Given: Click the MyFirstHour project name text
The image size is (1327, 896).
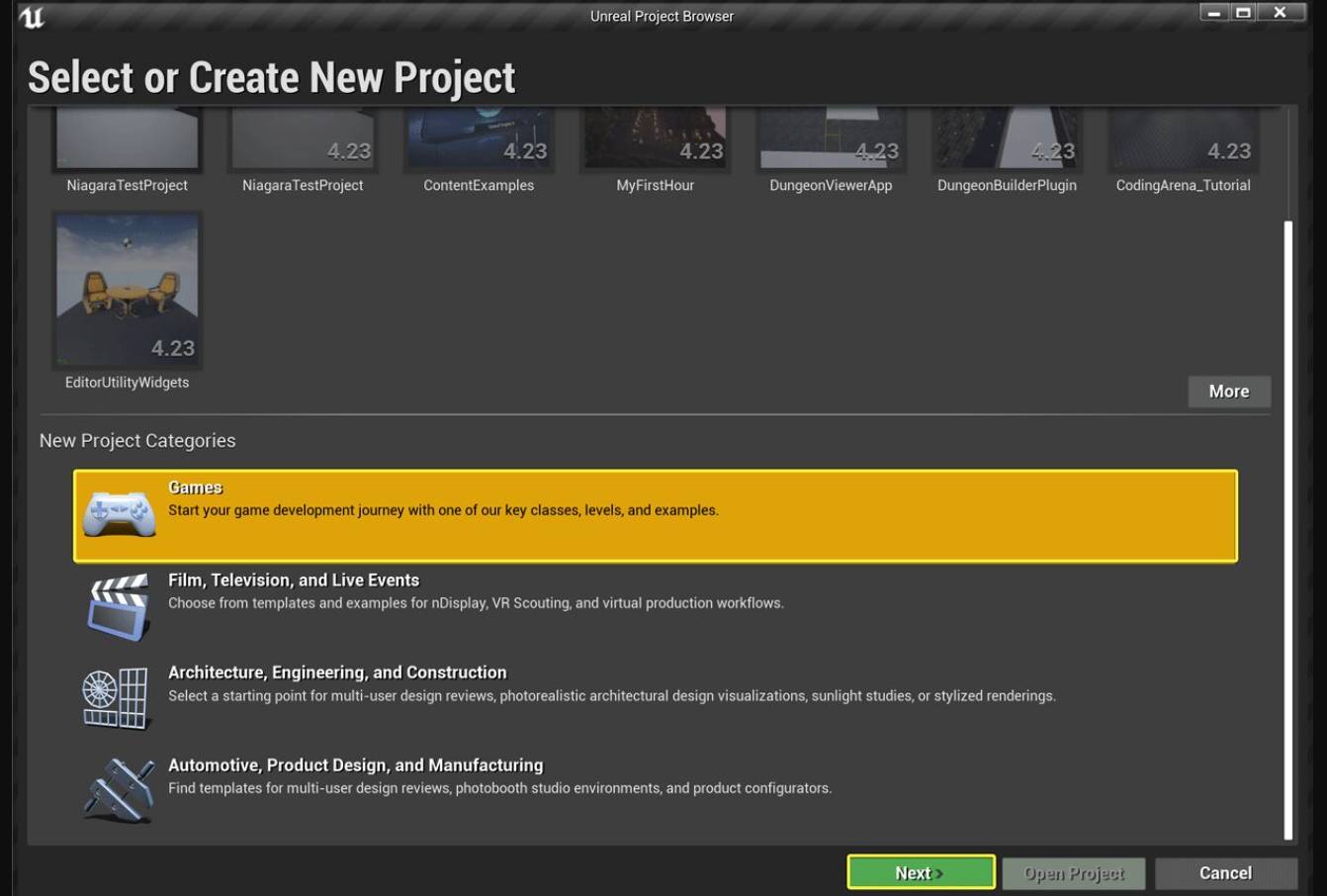Looking at the screenshot, I should [655, 185].
